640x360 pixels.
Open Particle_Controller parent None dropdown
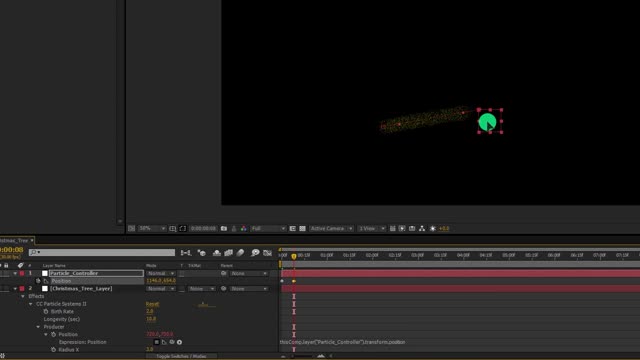(249, 273)
